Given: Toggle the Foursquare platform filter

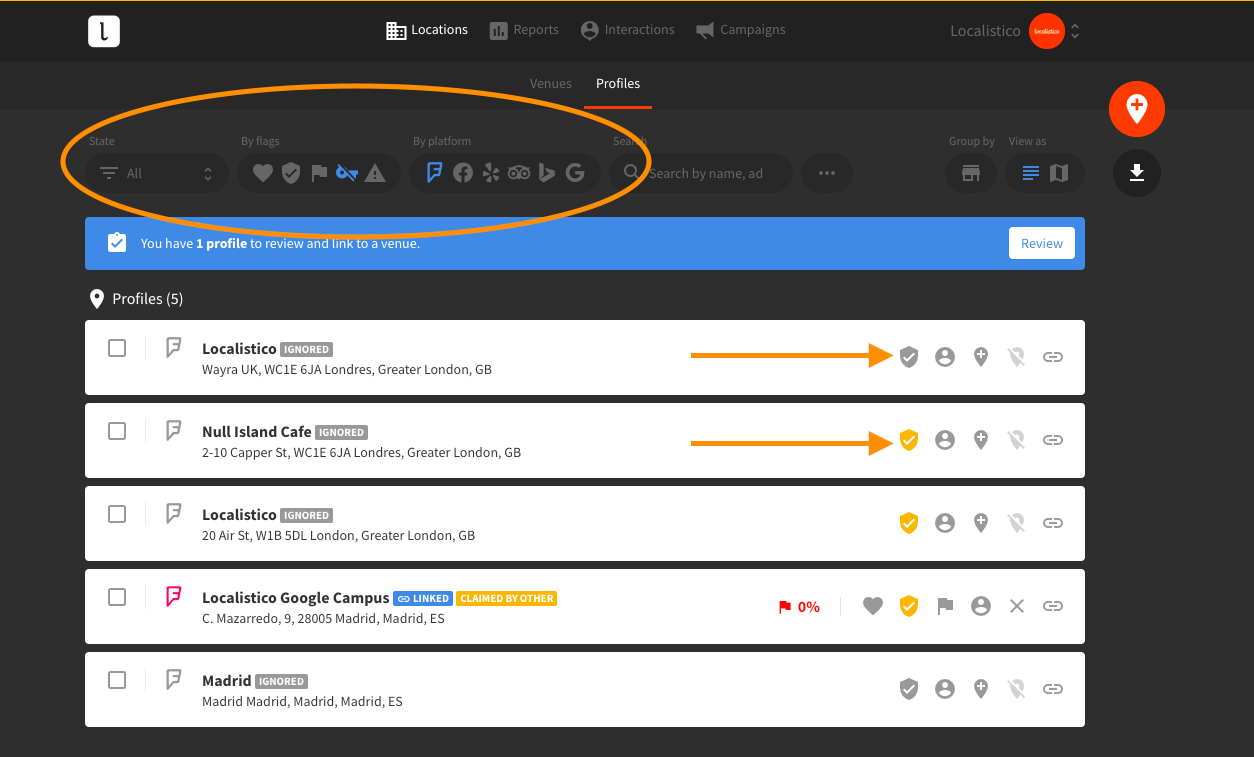Looking at the screenshot, I should point(435,173).
